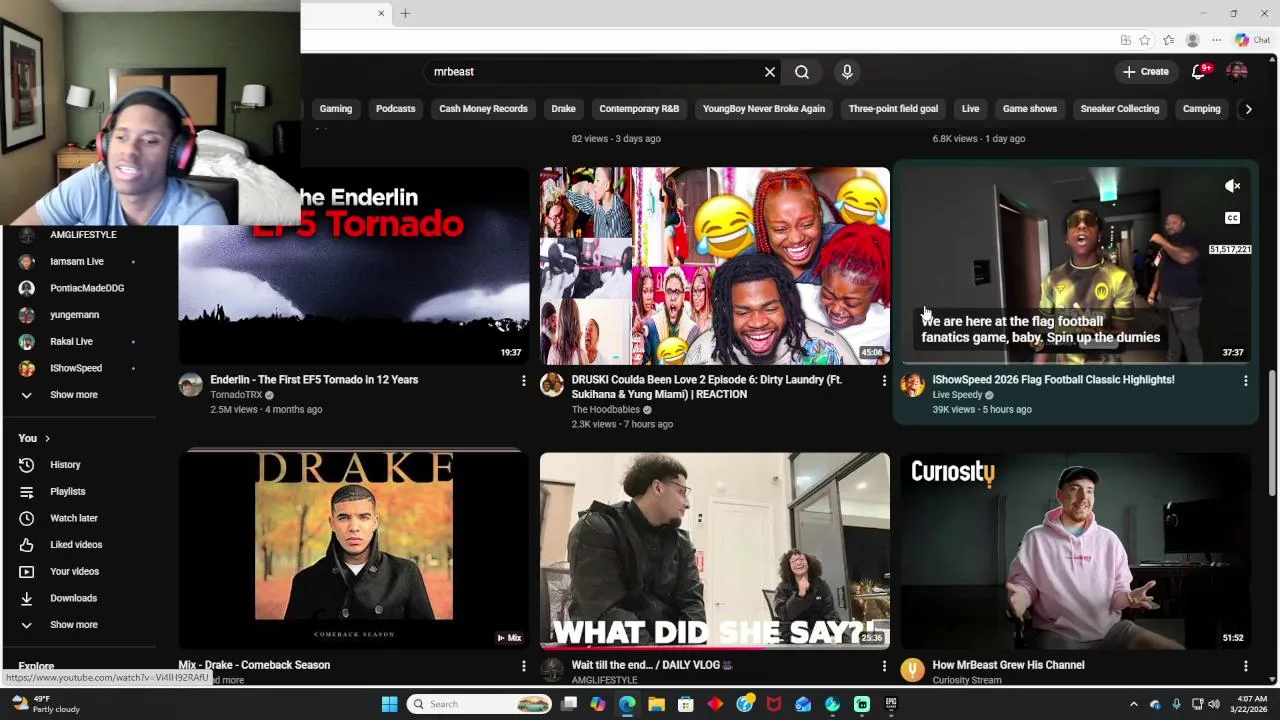Image resolution: width=1280 pixels, height=720 pixels.
Task: Open a new browser tab
Action: 405,13
